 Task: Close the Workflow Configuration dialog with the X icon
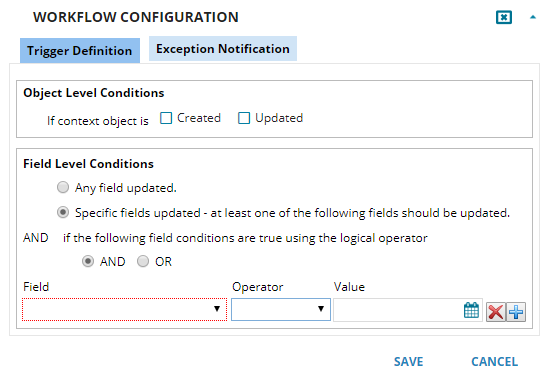(x=504, y=17)
